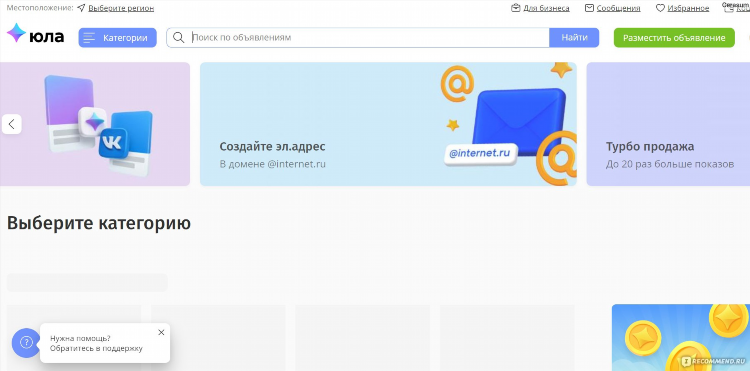
Task: Open the Выберите регион link
Action: point(121,8)
